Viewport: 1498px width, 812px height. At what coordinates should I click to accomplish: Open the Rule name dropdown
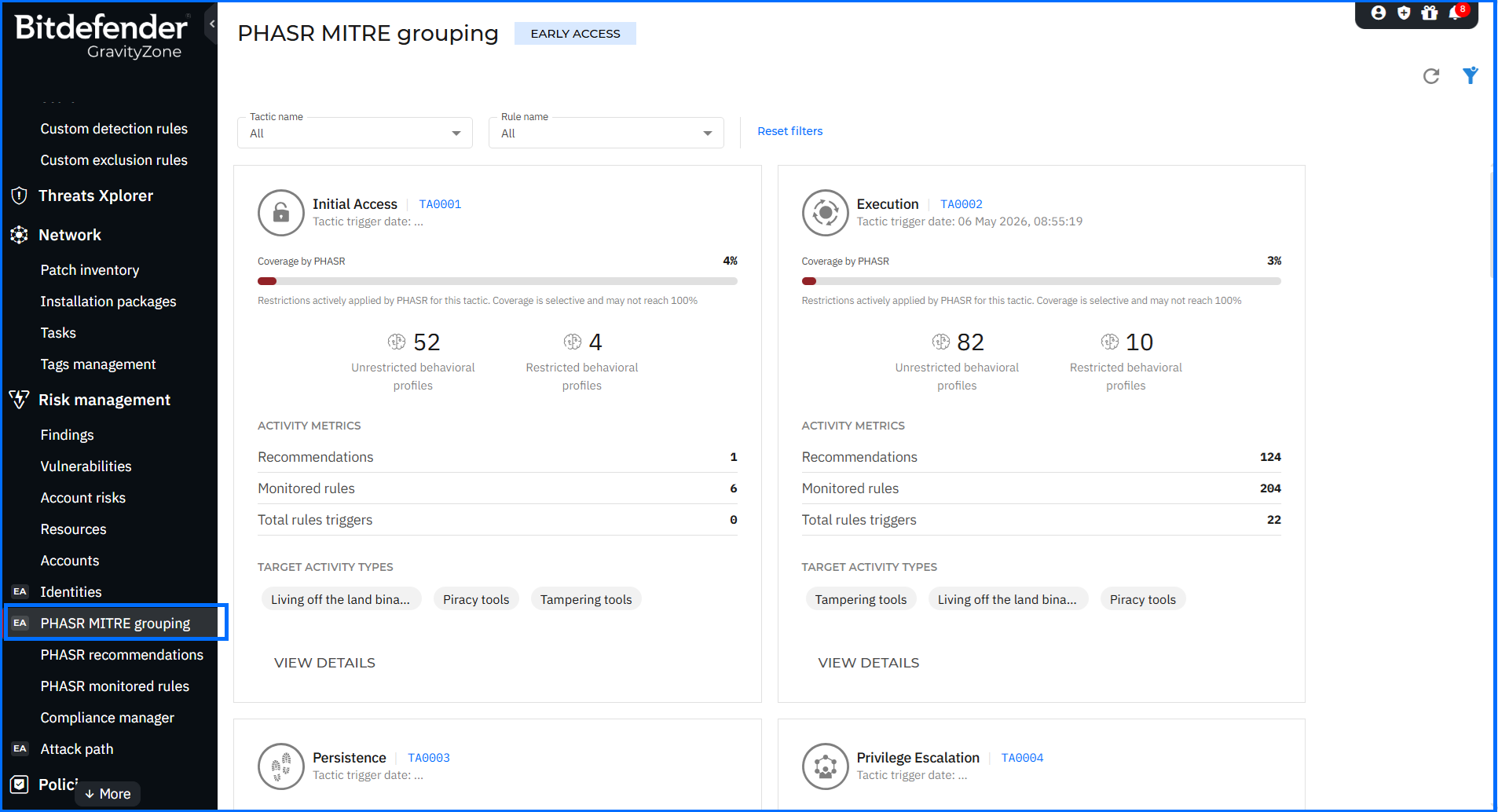pyautogui.click(x=606, y=133)
